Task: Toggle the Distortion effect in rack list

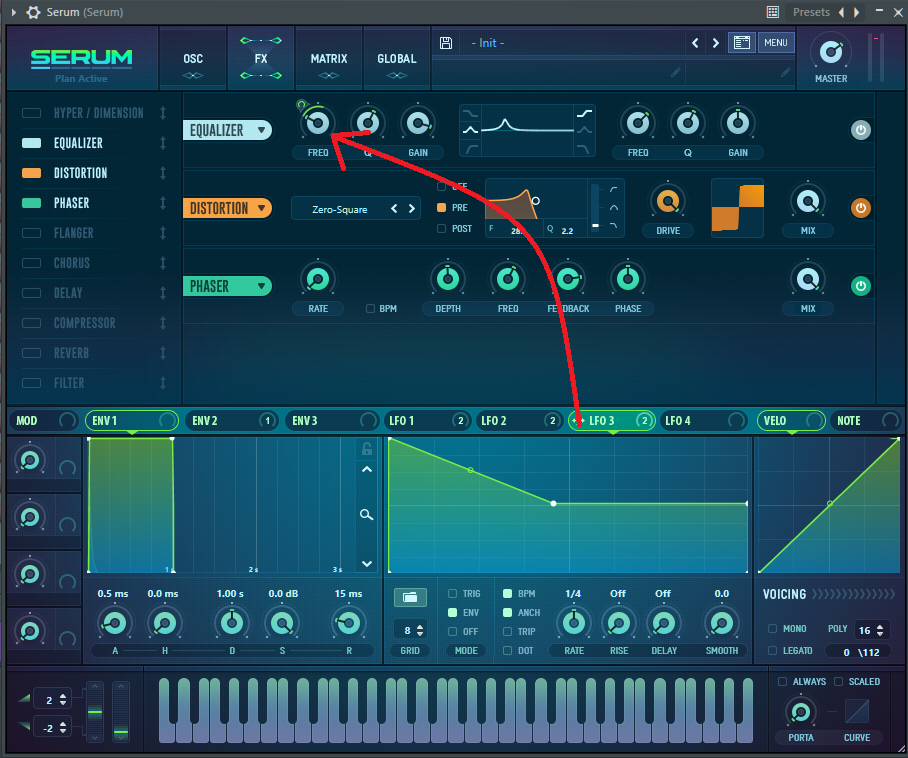Action: coord(31,173)
